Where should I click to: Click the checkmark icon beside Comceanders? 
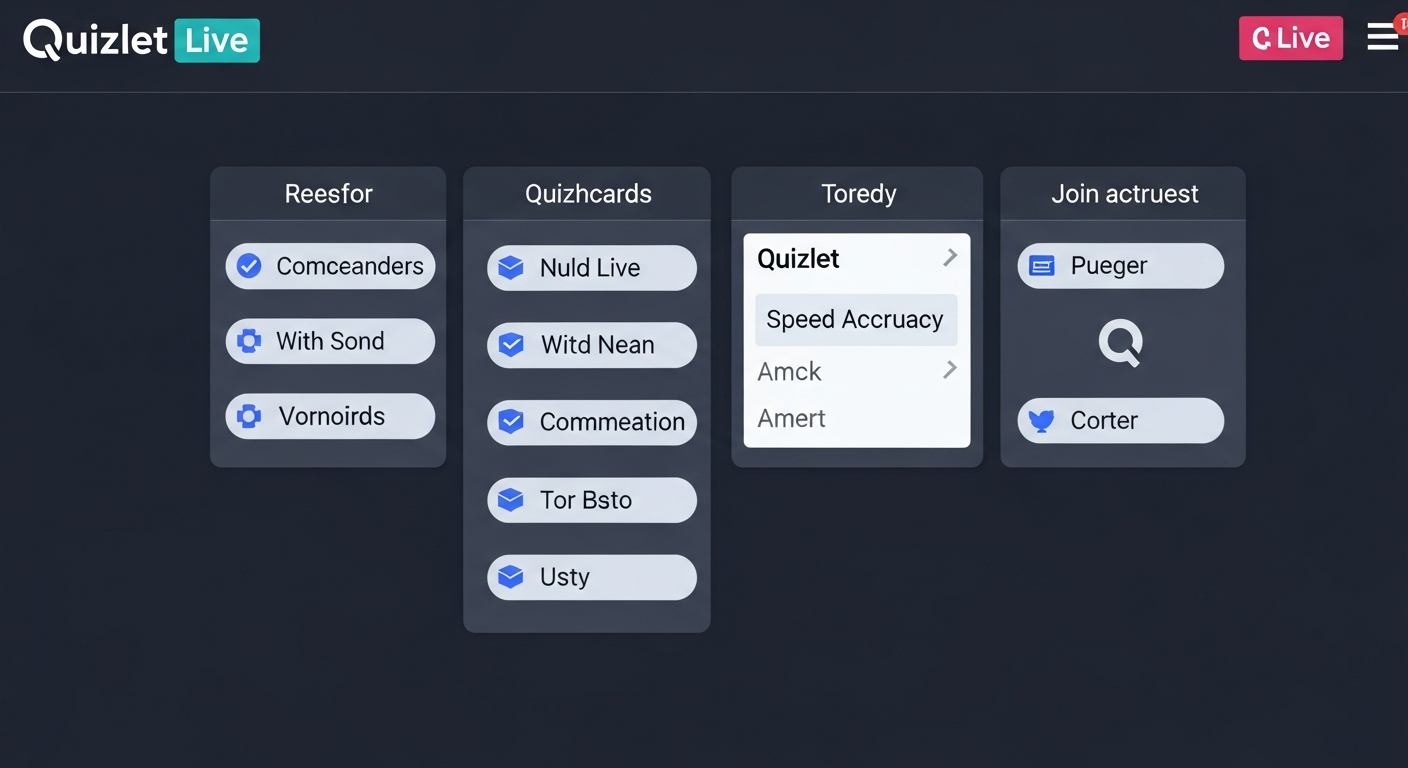(248, 266)
